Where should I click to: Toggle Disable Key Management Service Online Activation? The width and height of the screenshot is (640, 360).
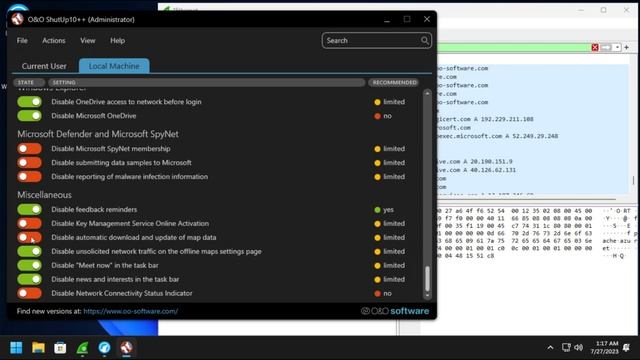pyautogui.click(x=29, y=223)
